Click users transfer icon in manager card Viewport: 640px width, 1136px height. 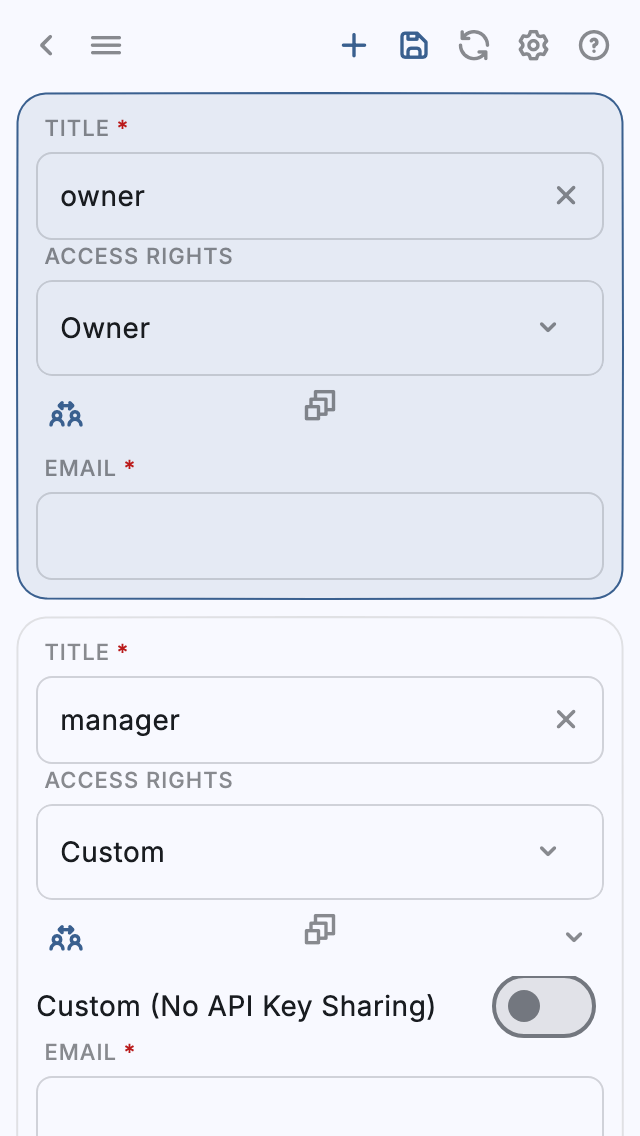tap(66, 937)
